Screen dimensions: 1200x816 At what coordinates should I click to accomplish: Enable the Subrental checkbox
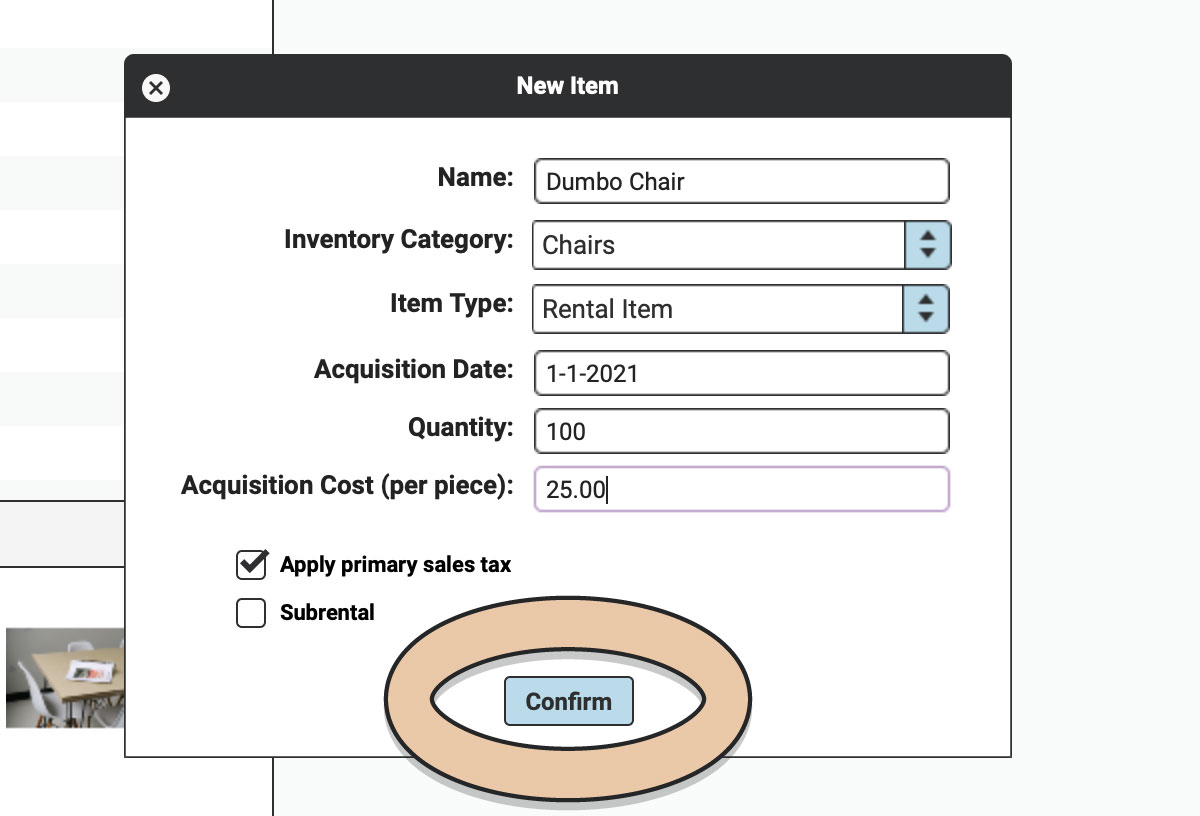click(x=251, y=612)
